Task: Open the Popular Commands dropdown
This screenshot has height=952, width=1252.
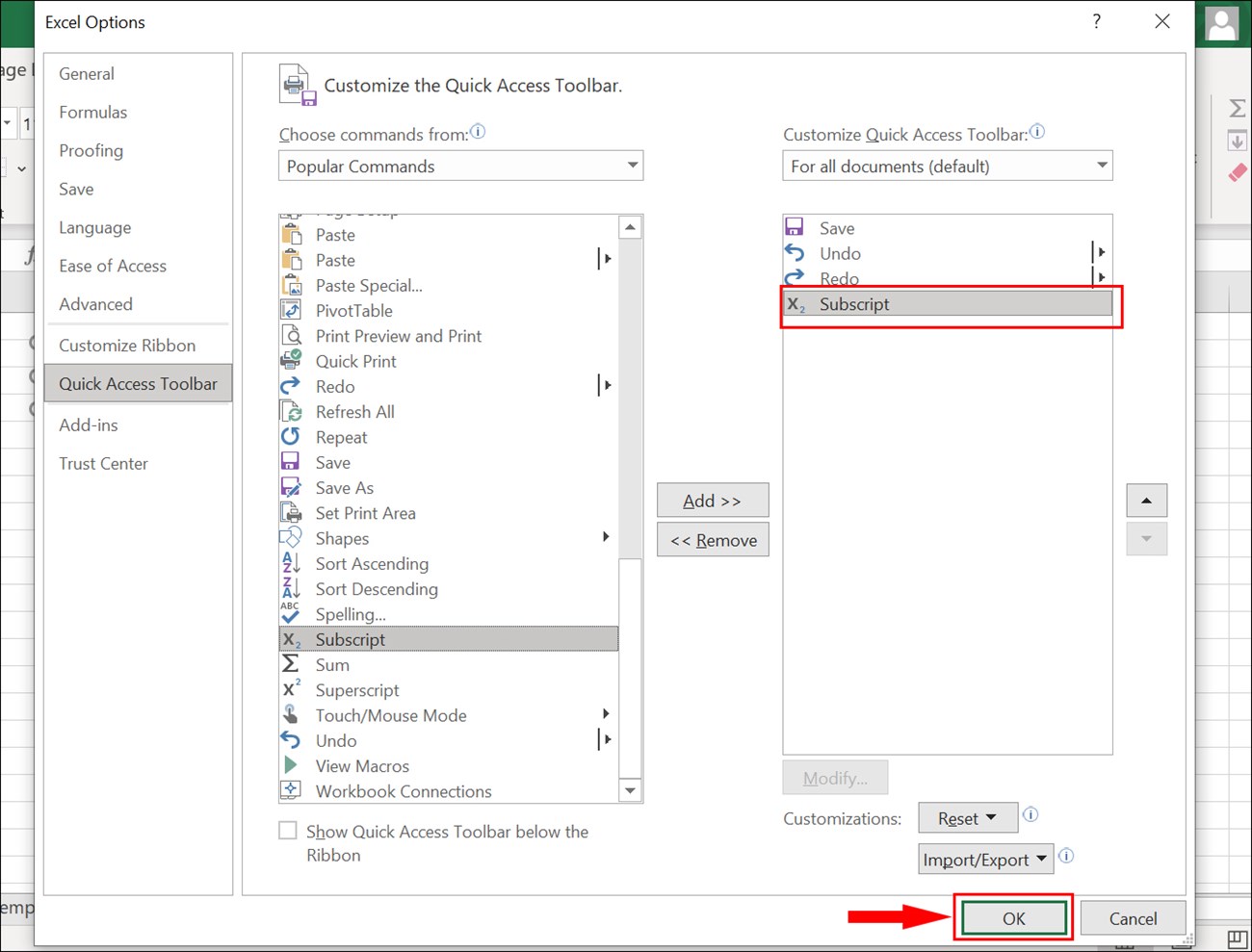Action: [460, 166]
